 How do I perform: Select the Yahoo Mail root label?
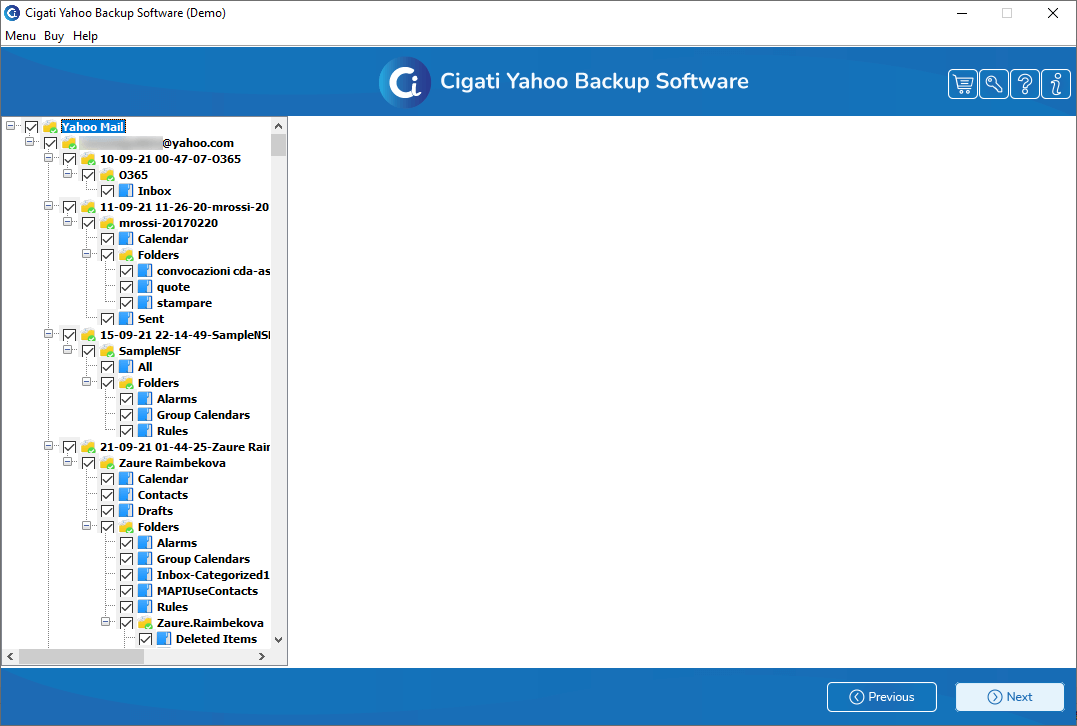(x=93, y=127)
